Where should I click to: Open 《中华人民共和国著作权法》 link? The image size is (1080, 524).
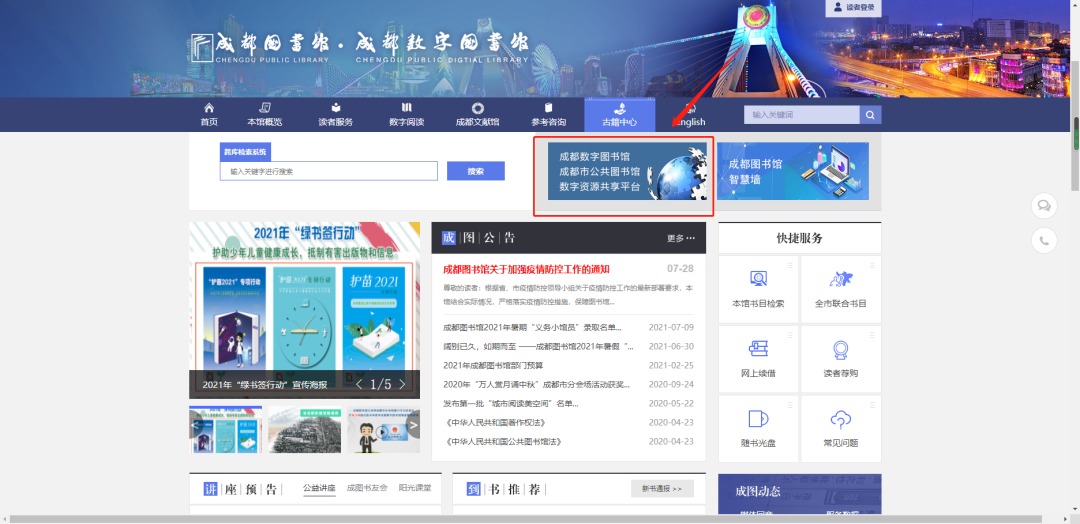tap(496, 423)
